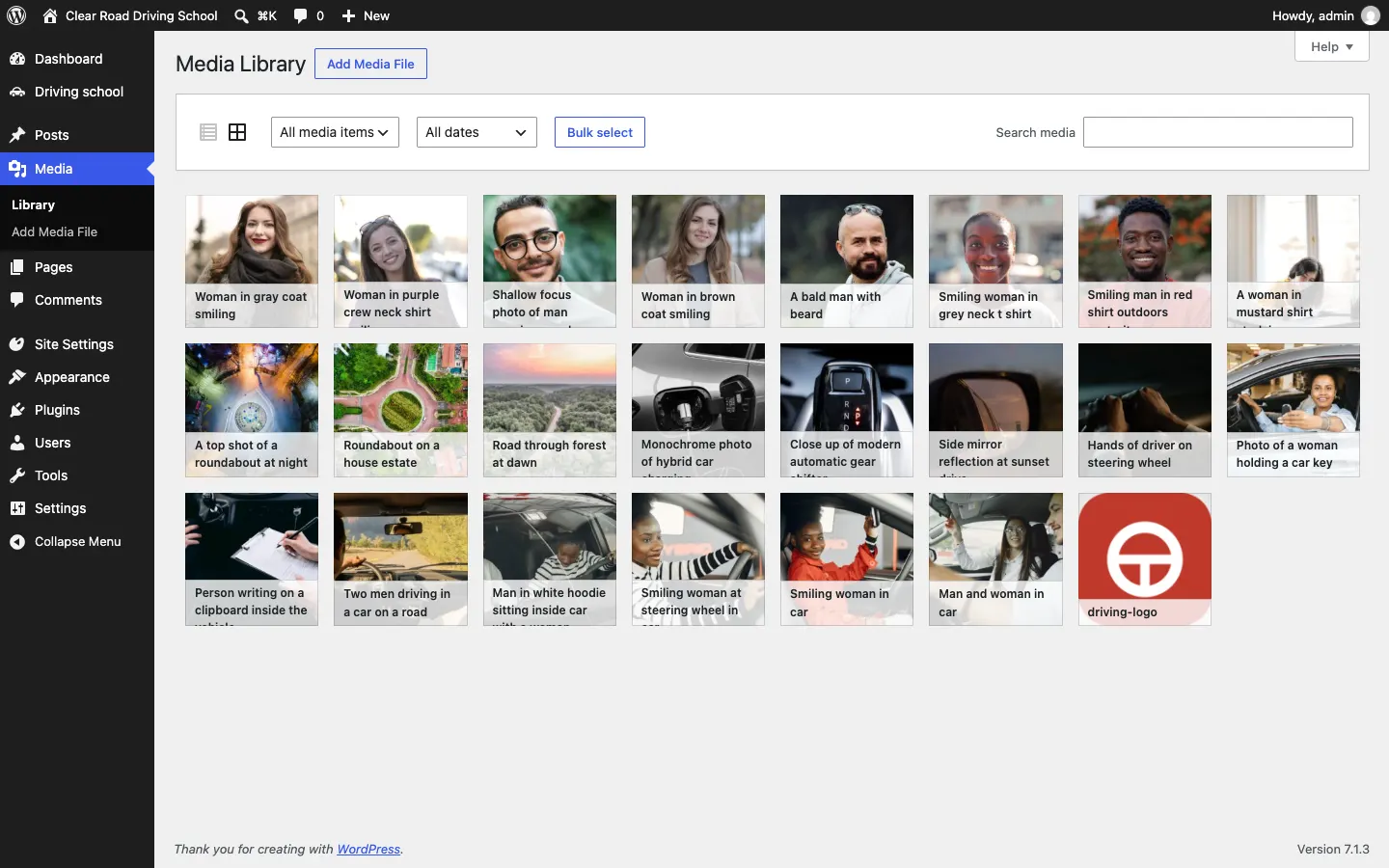Click the New plus icon

click(349, 15)
